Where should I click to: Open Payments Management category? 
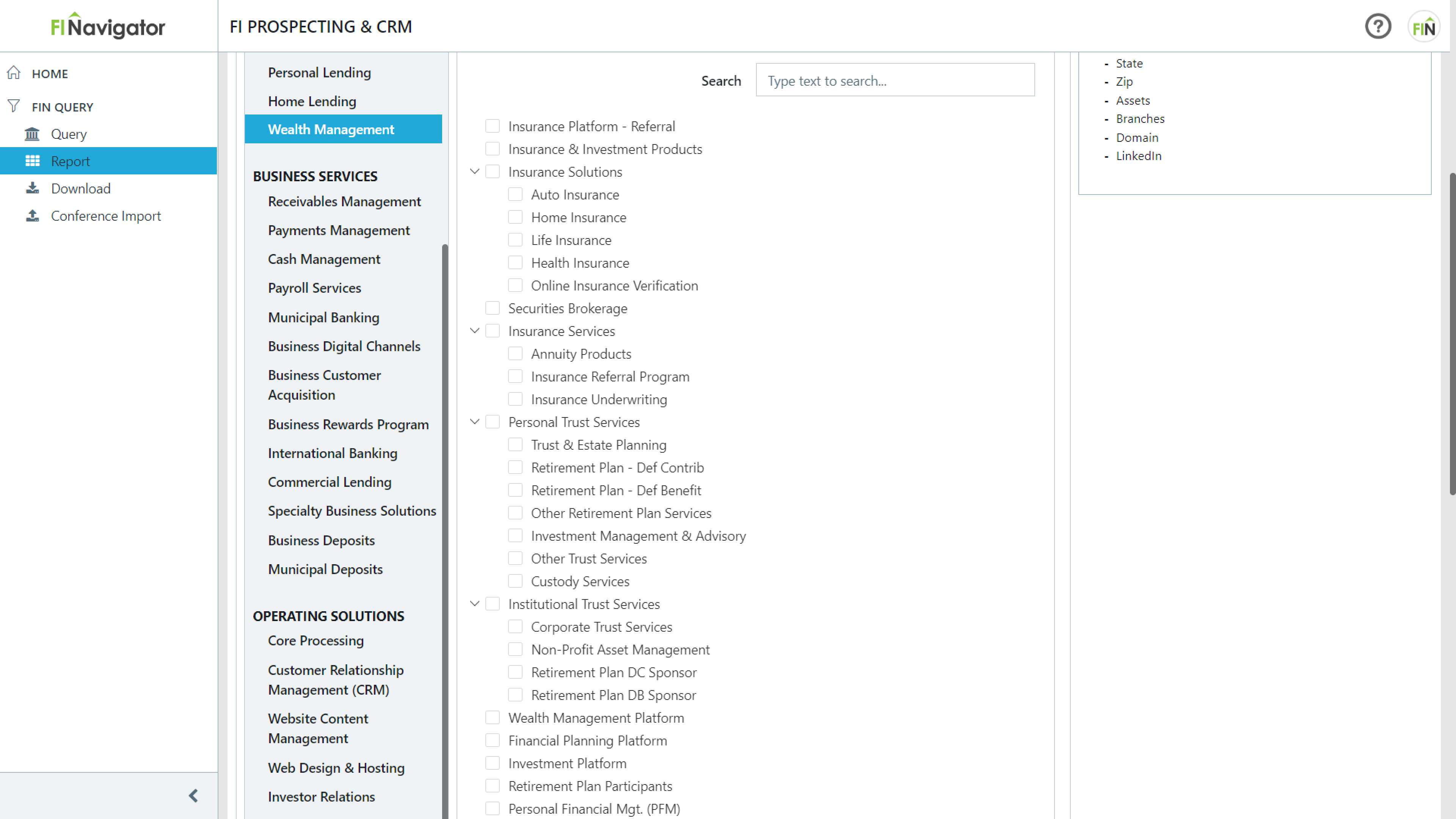tap(339, 230)
